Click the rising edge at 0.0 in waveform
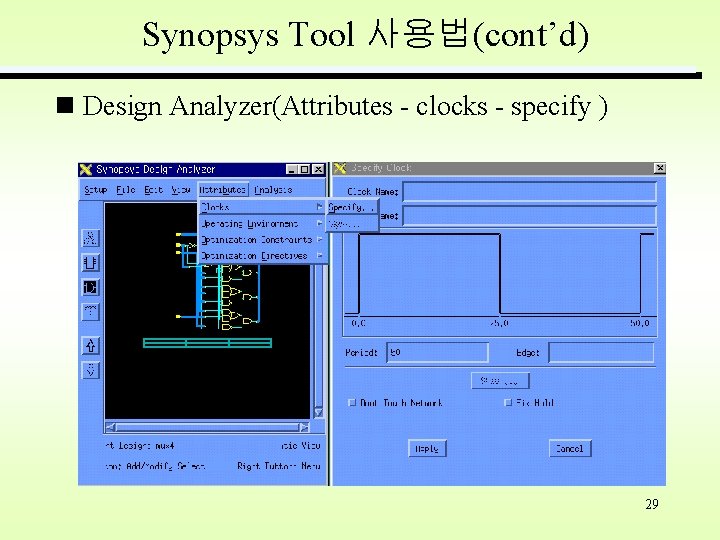Image resolution: width=720 pixels, height=540 pixels. [359, 274]
